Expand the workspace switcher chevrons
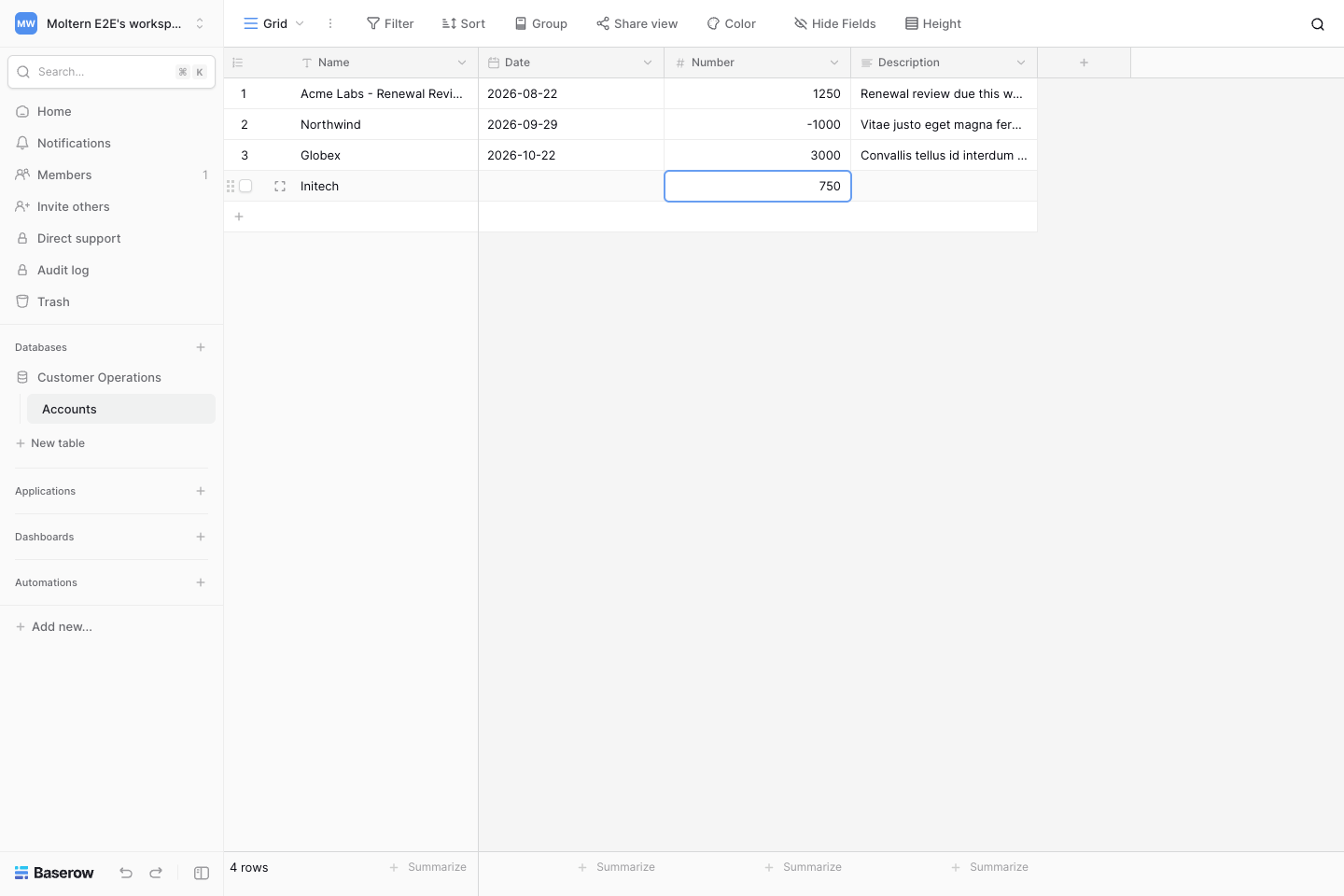This screenshot has width=1344, height=896. (x=200, y=23)
